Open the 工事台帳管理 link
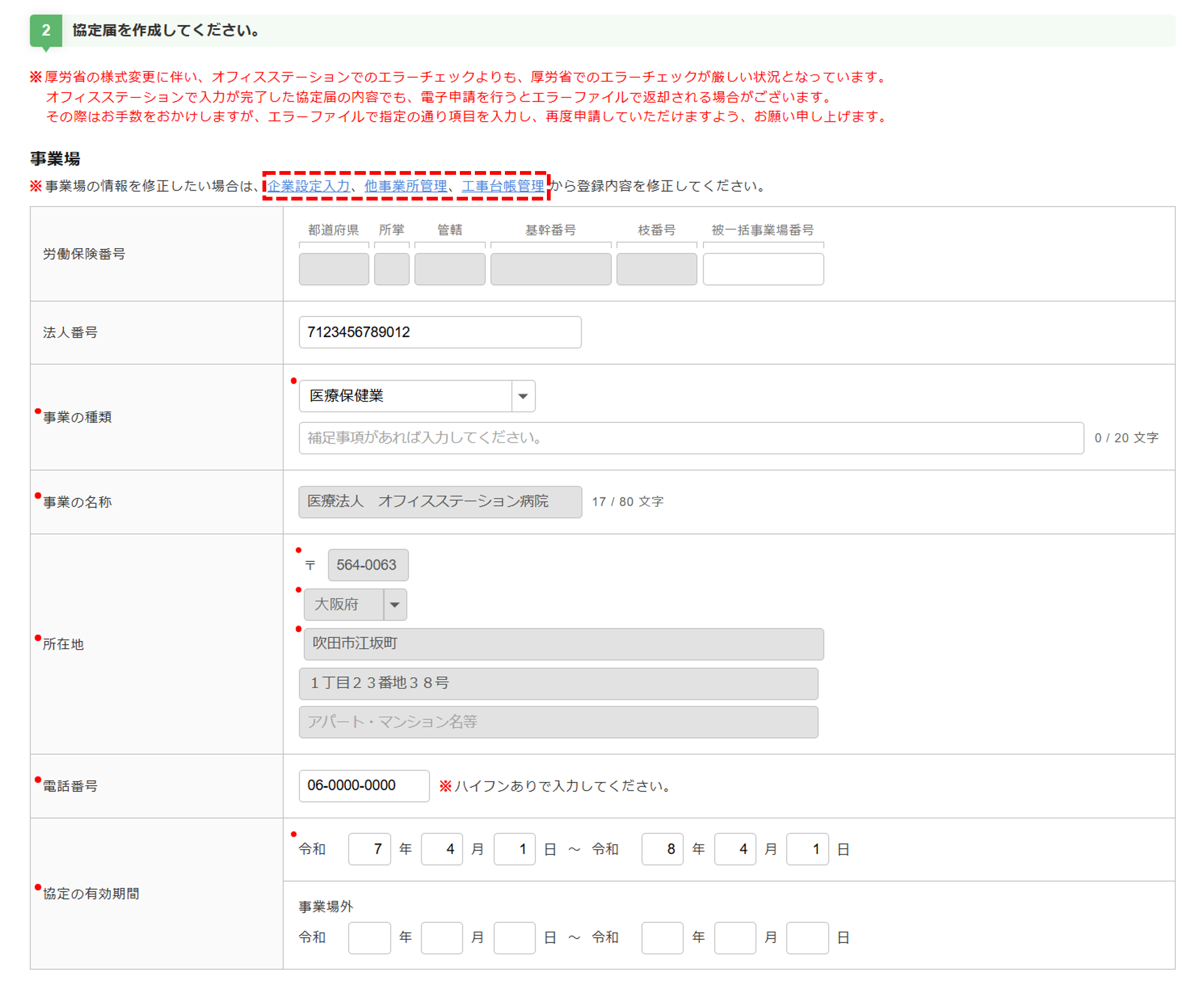Screen dimensions: 1204x985 (502, 186)
